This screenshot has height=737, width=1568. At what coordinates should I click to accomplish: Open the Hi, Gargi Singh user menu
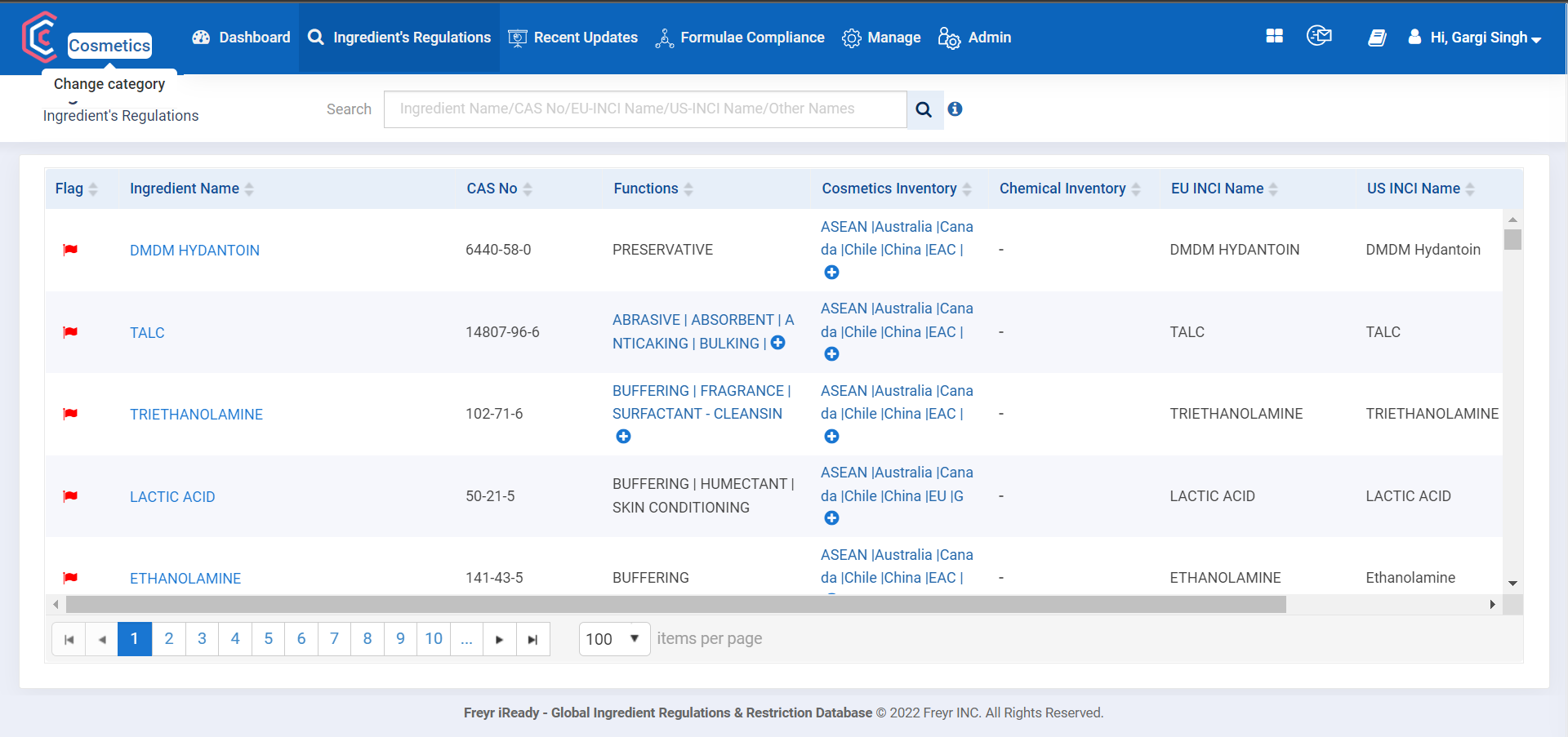coord(1475,38)
